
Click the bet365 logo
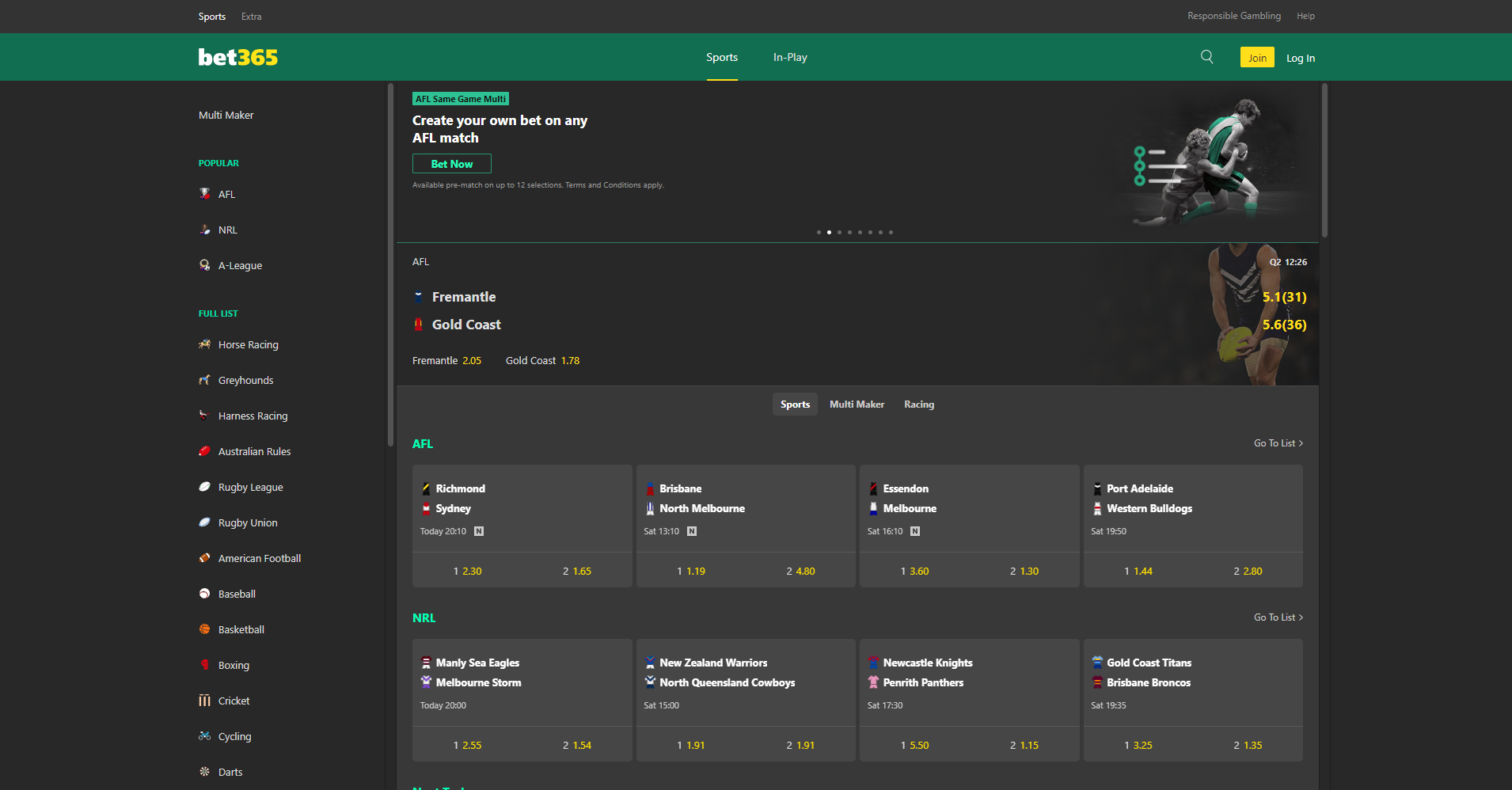point(238,57)
